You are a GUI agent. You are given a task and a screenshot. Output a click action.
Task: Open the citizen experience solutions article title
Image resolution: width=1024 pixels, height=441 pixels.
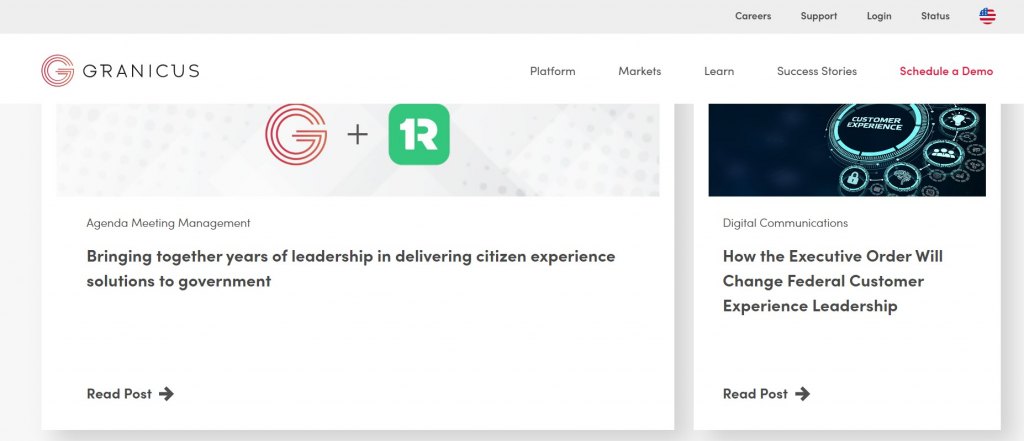(x=350, y=268)
